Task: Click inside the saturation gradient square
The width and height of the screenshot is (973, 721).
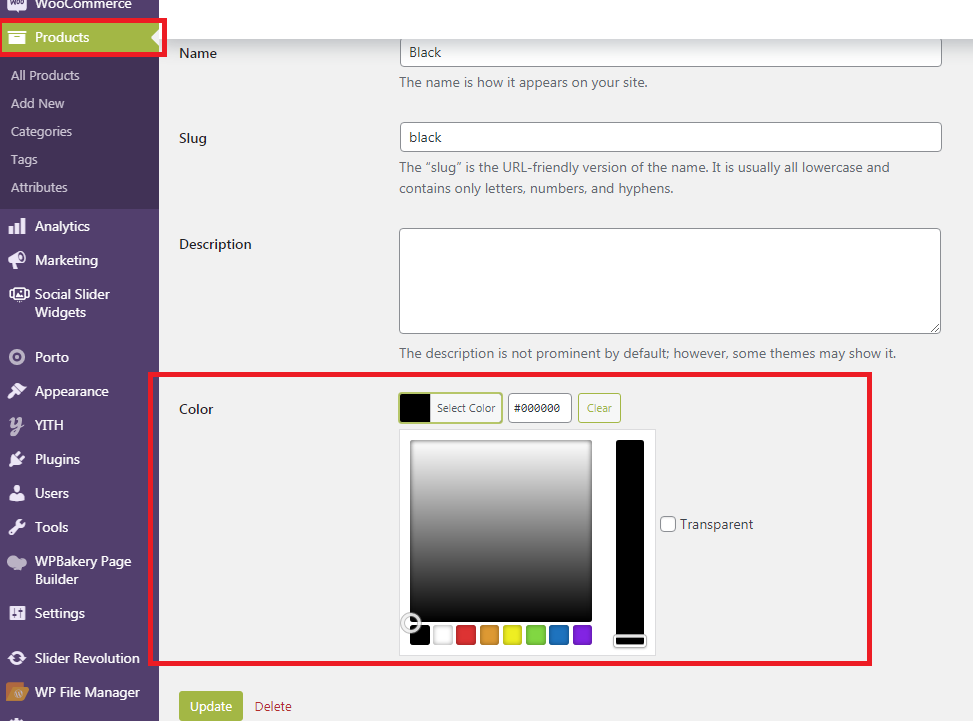Action: pos(501,531)
